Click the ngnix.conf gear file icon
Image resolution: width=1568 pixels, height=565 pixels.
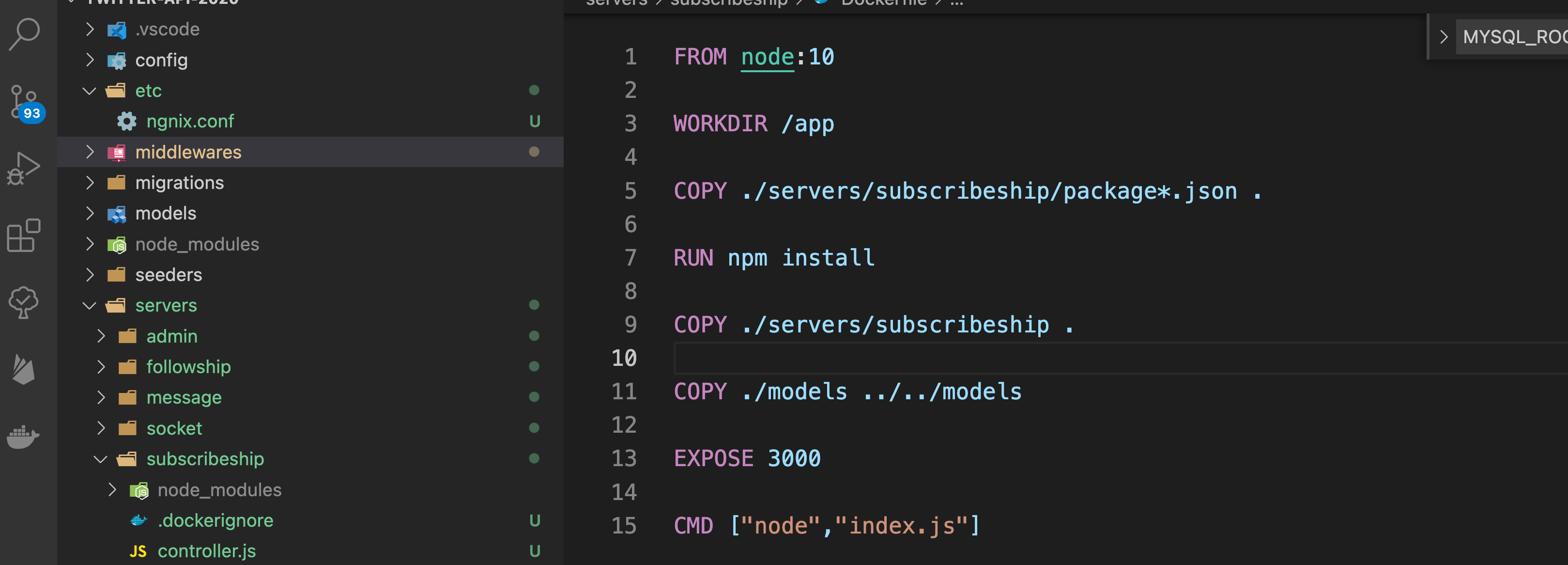pos(126,121)
